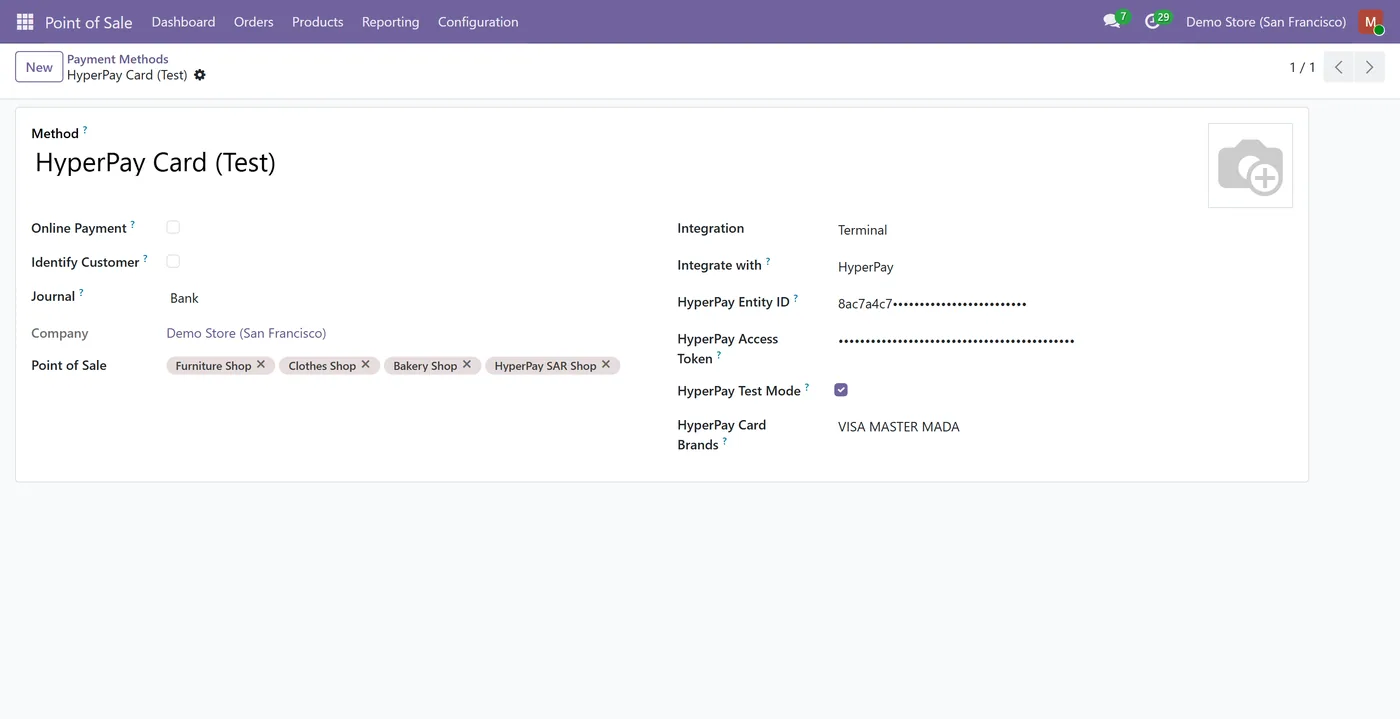Enable the Online Payment checkbox
The width and height of the screenshot is (1400, 719).
[173, 228]
